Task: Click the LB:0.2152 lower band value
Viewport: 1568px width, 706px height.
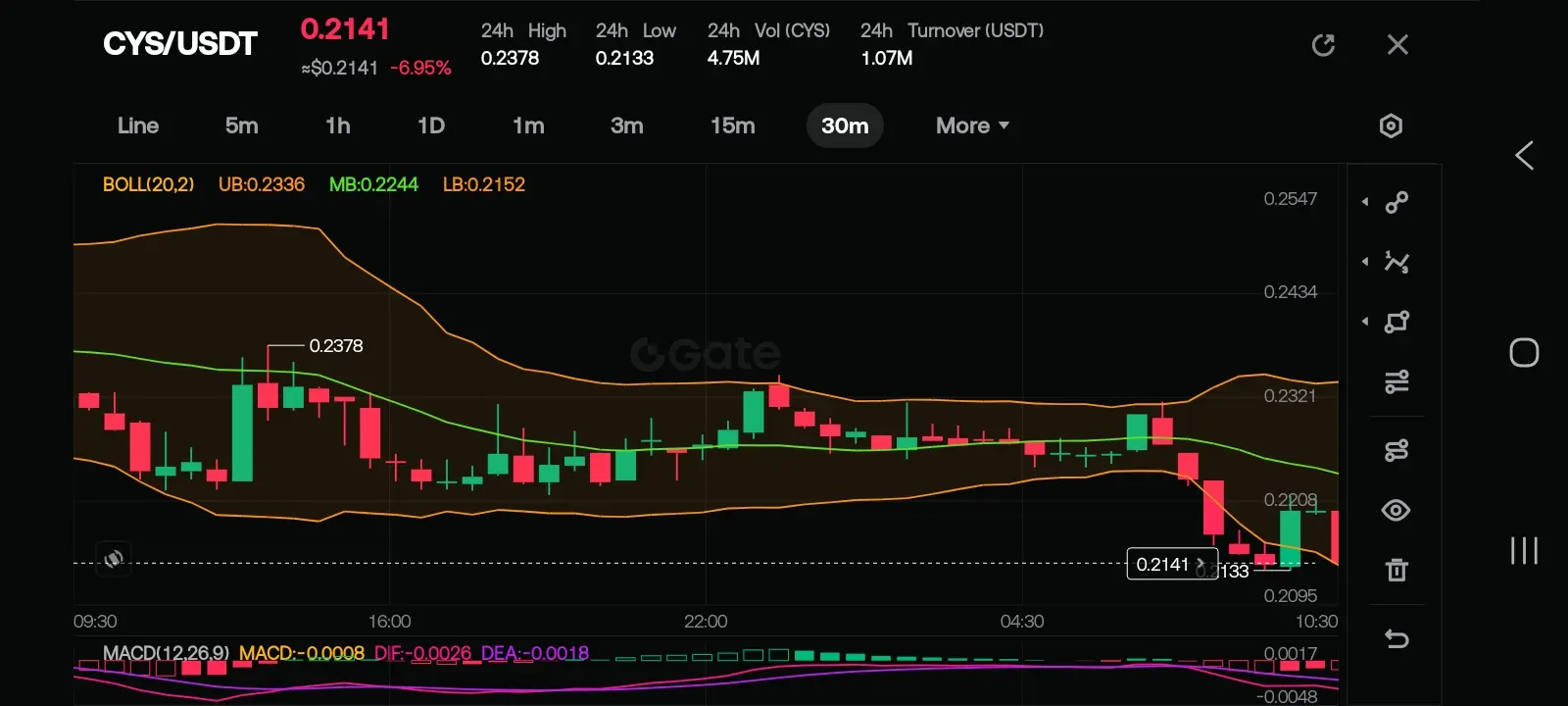Action: [x=484, y=184]
